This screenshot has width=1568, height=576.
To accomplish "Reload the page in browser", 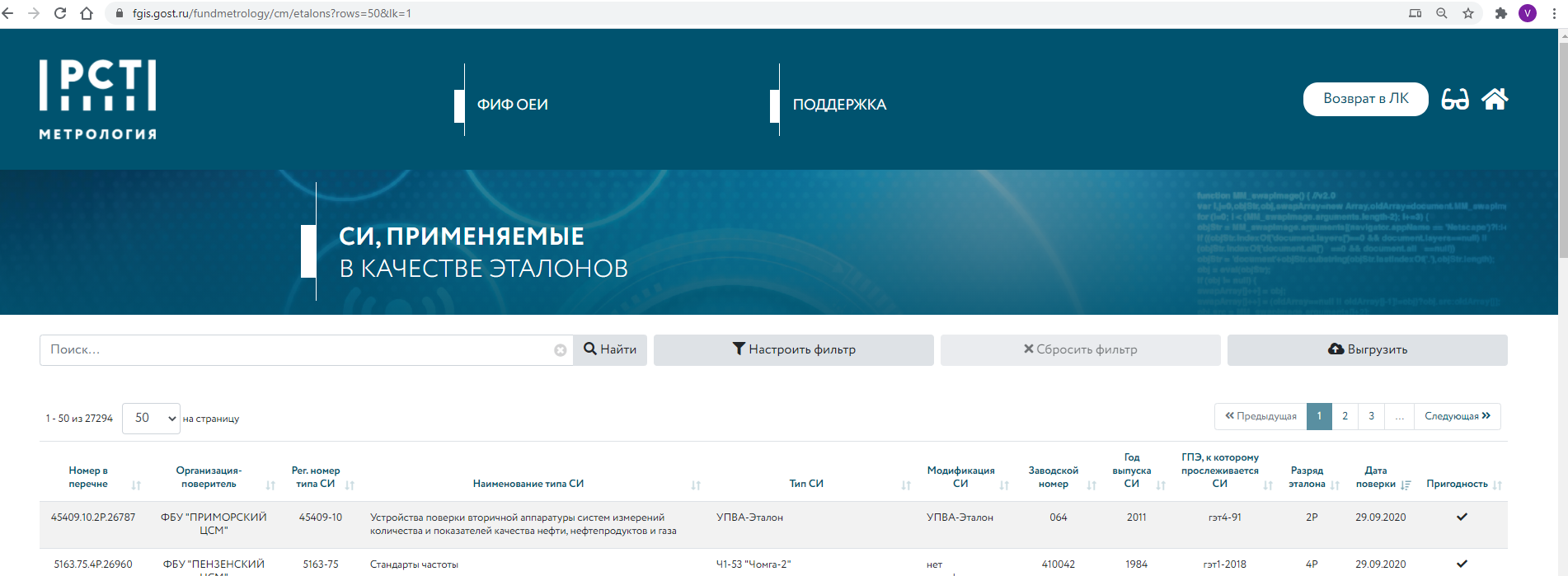I will pyautogui.click(x=60, y=13).
